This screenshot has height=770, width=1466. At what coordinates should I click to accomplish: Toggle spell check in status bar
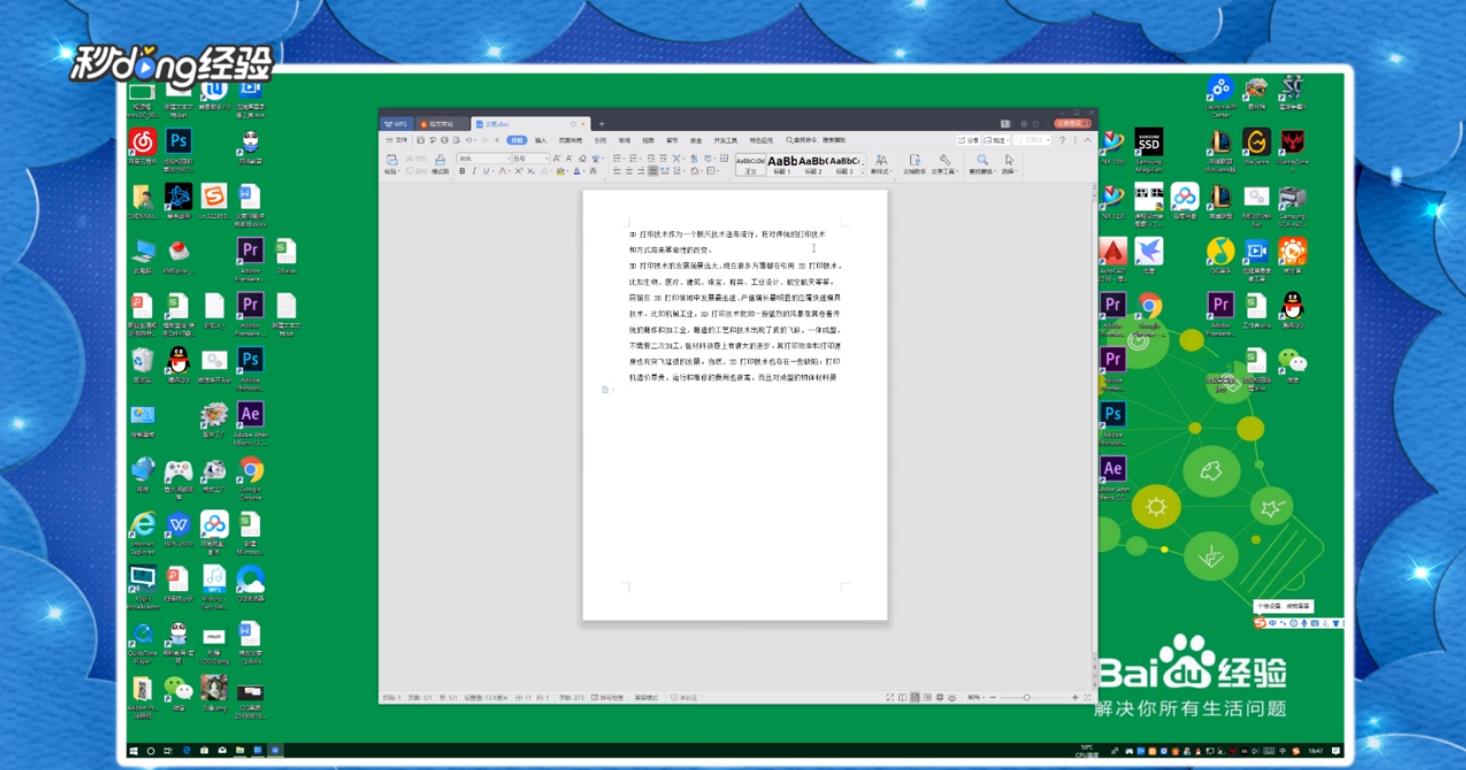click(x=606, y=697)
